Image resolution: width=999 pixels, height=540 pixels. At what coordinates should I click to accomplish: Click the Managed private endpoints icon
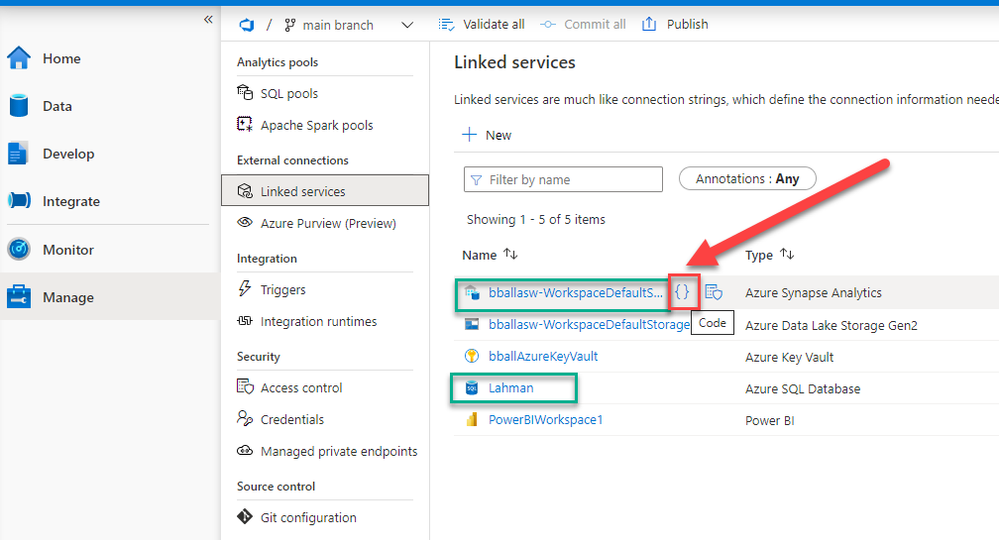point(245,450)
